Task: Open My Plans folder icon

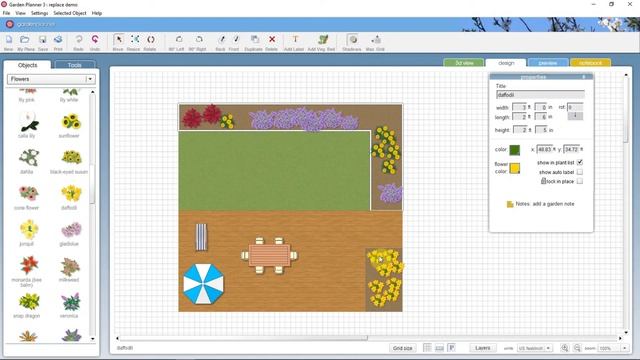Action: pos(25,40)
